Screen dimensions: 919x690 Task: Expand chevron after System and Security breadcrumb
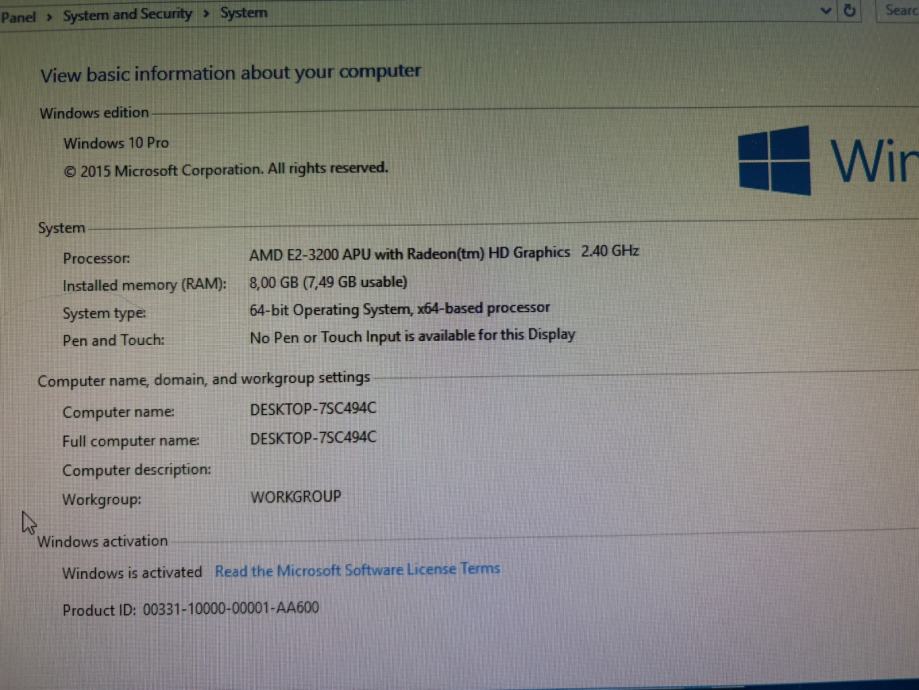coord(206,13)
